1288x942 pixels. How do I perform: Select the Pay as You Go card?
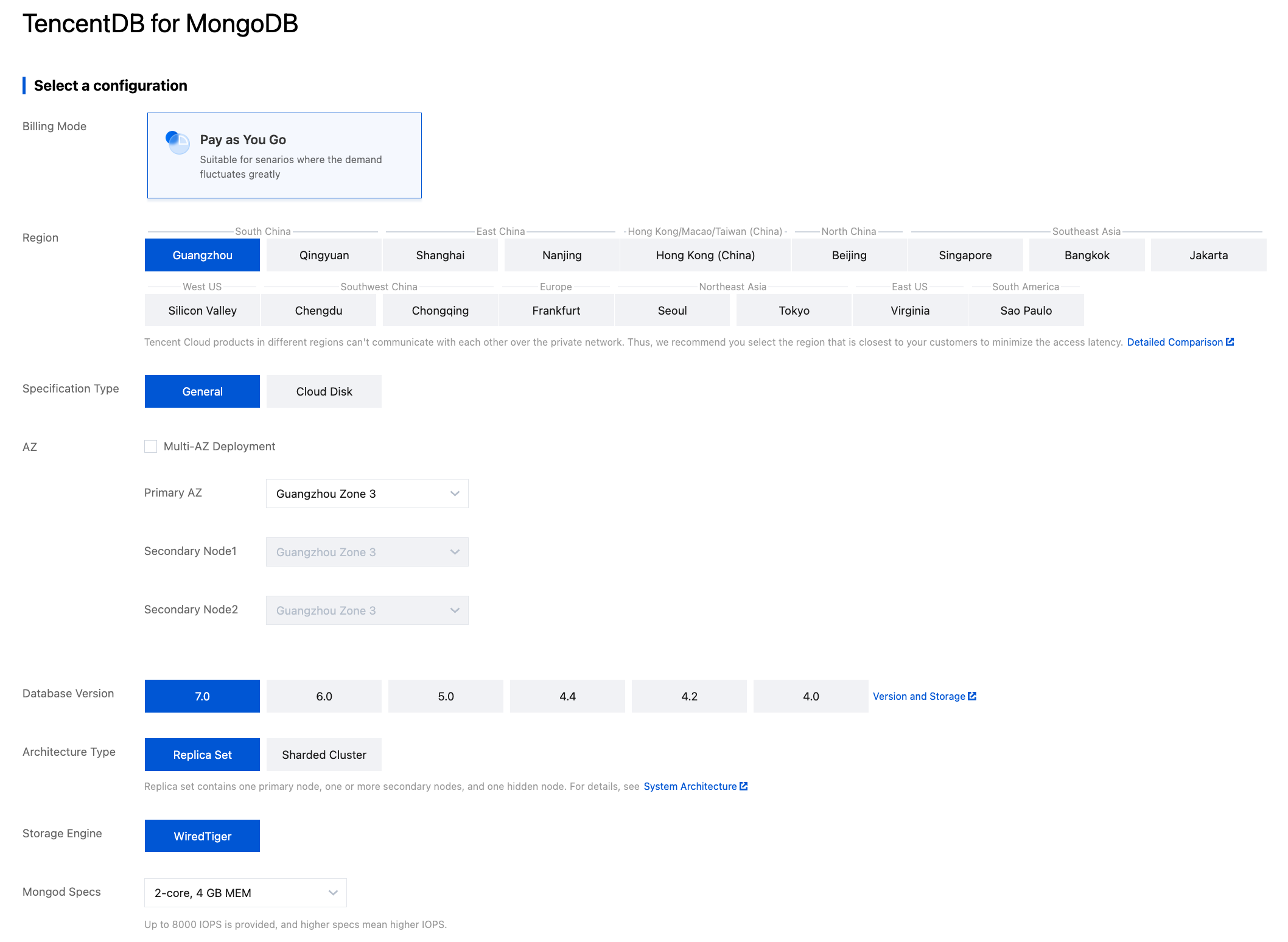284,155
